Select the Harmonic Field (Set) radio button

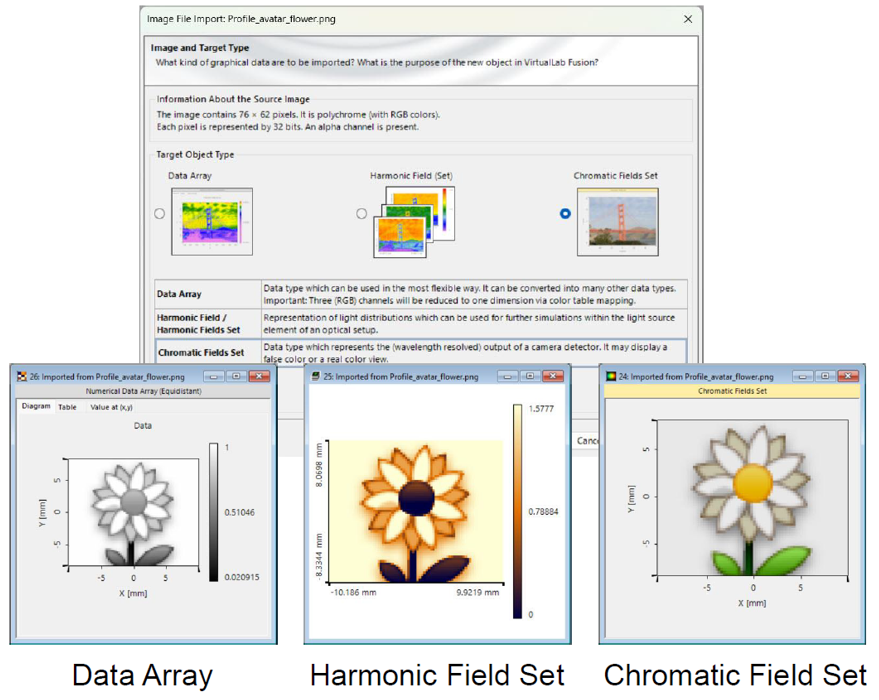tap(362, 214)
